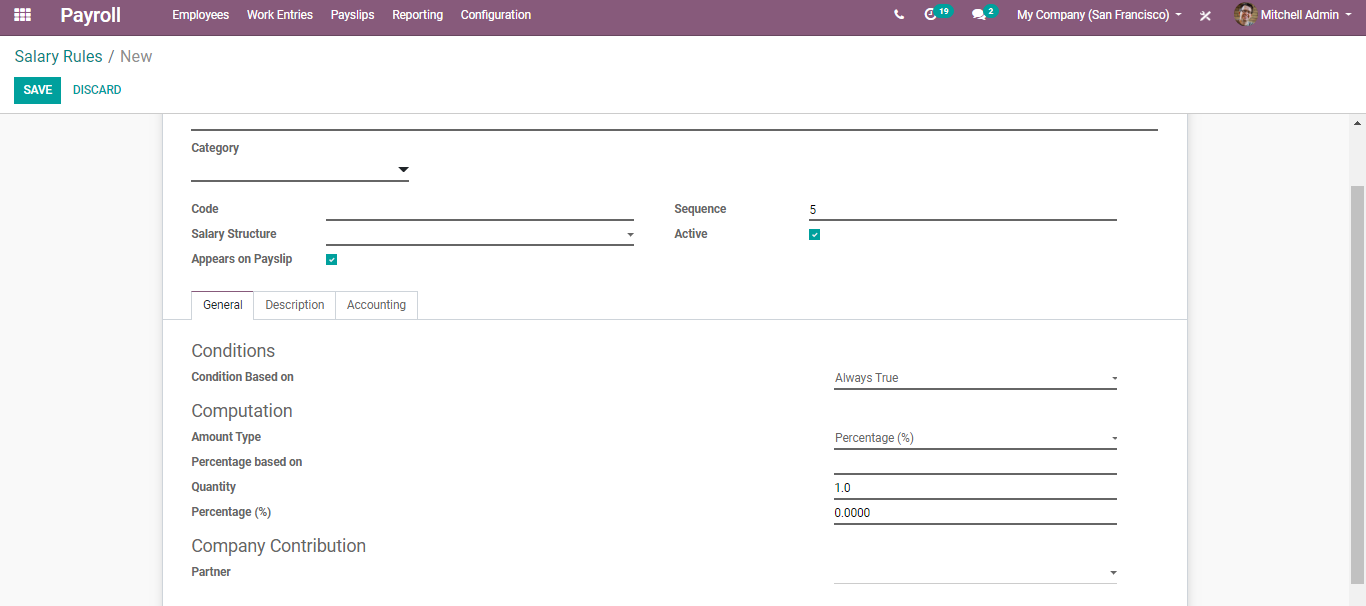This screenshot has width=1366, height=606.
Task: Click into the Code input field
Action: (480, 210)
